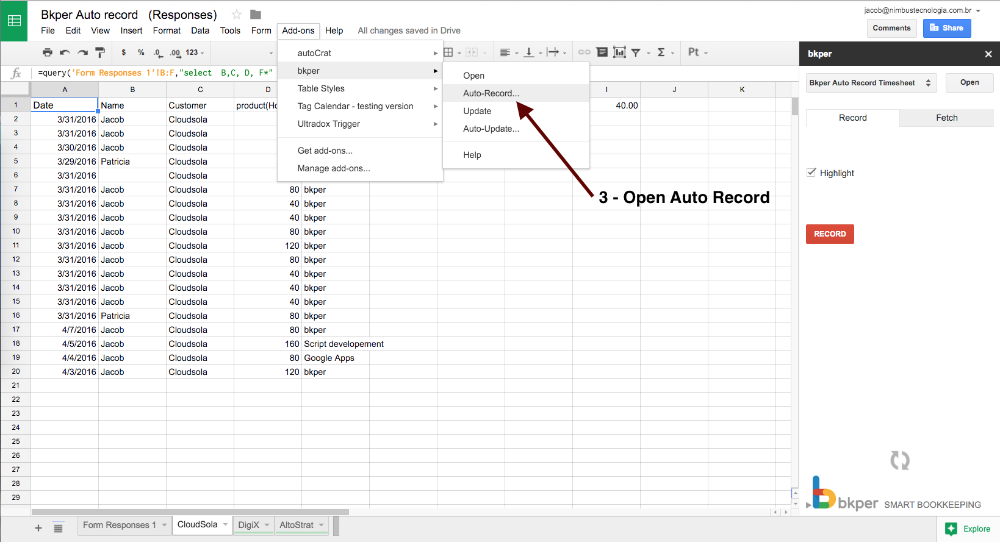1000x542 pixels.
Task: Click the Insert comment icon
Action: click(601, 52)
